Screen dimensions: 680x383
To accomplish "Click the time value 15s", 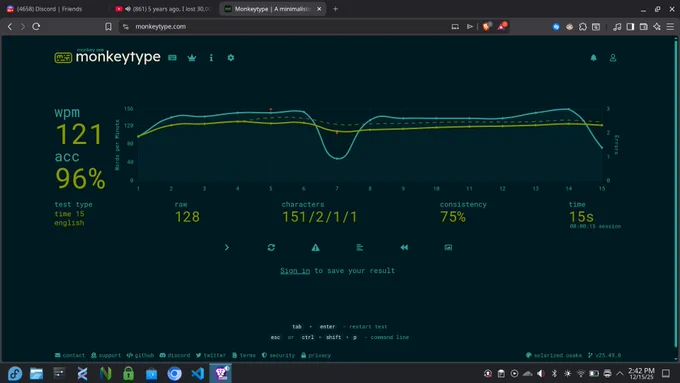I will click(x=581, y=216).
